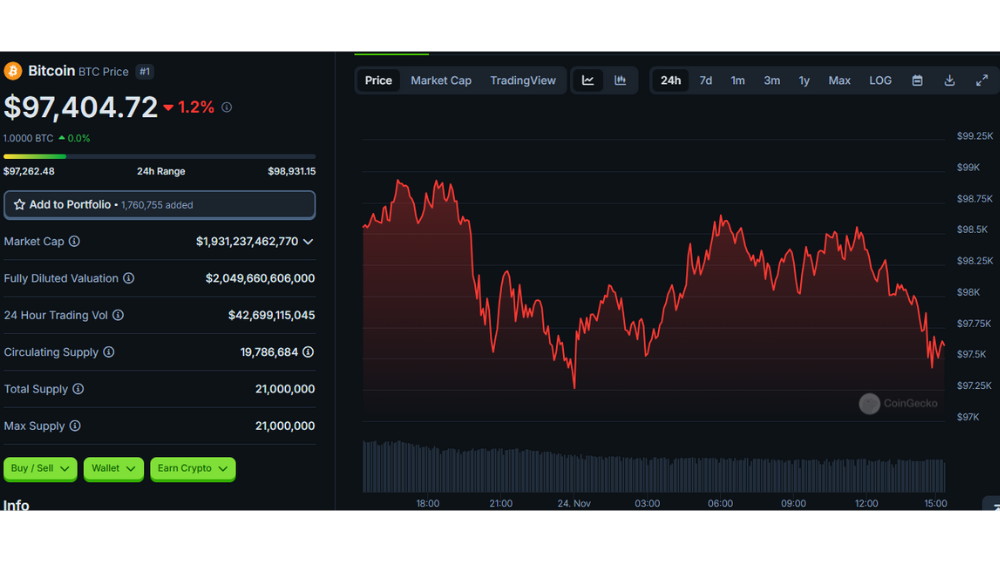Click the $2,049,660,606,000 valuation value

pos(260,279)
